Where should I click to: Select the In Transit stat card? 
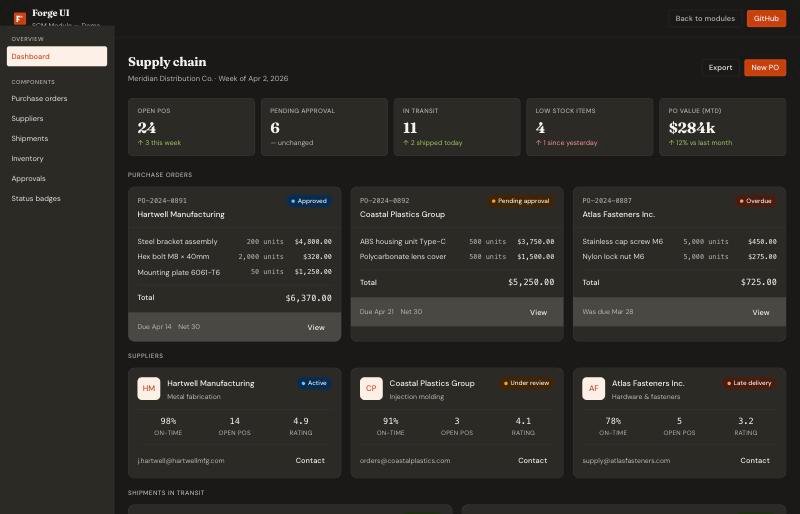(457, 127)
